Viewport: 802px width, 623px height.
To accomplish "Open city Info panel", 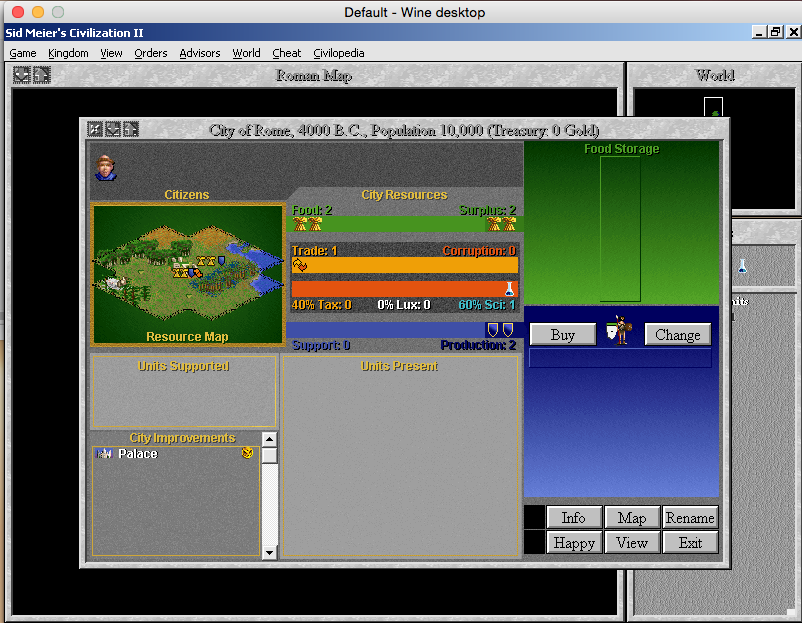I will [x=574, y=517].
